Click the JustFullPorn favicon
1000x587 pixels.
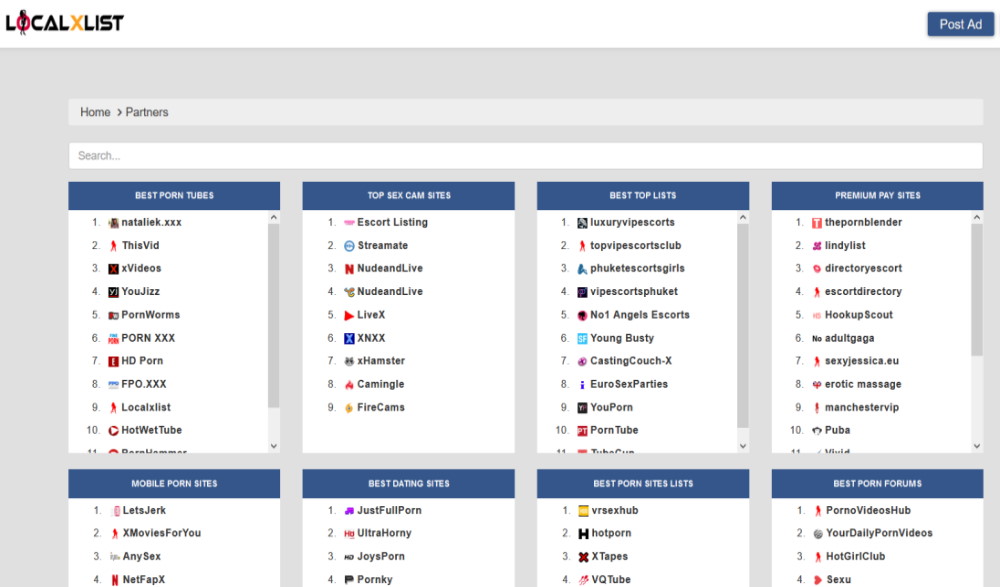tap(349, 510)
